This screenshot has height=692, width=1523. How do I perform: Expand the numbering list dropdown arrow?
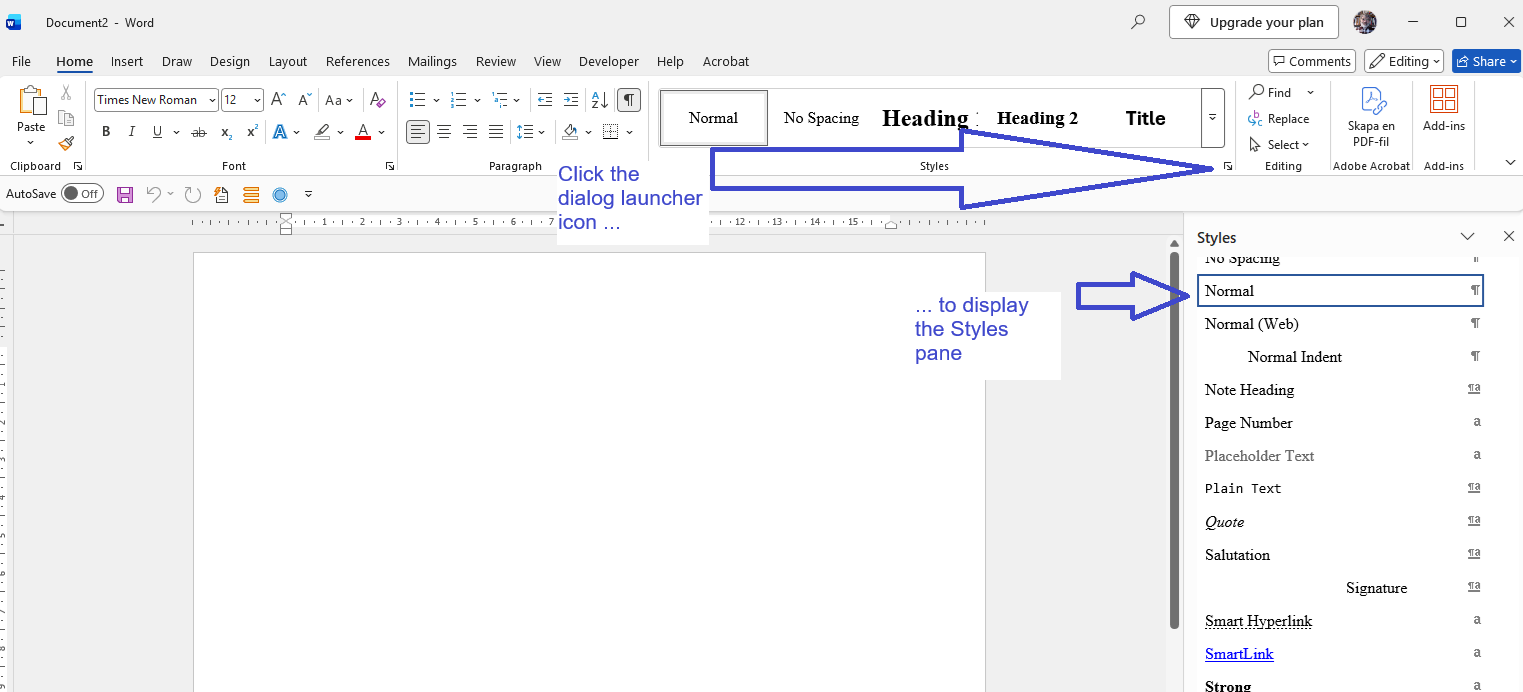click(x=477, y=100)
